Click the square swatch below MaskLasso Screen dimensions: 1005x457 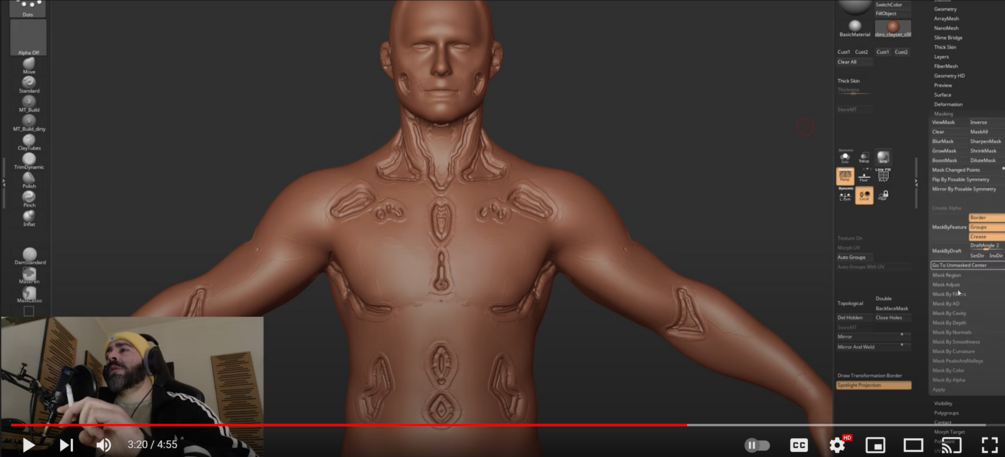click(29, 311)
